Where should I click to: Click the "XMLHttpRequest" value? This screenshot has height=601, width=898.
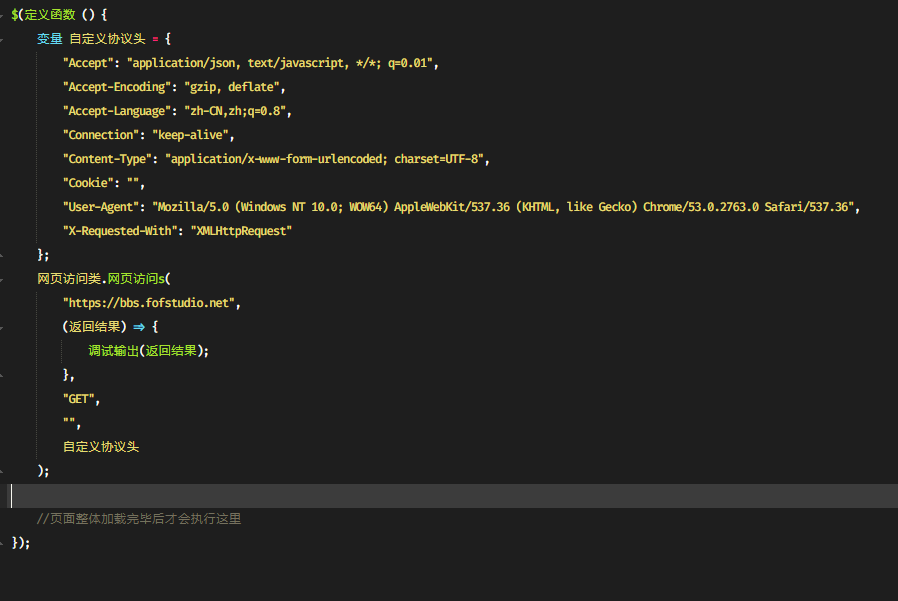[x=241, y=231]
